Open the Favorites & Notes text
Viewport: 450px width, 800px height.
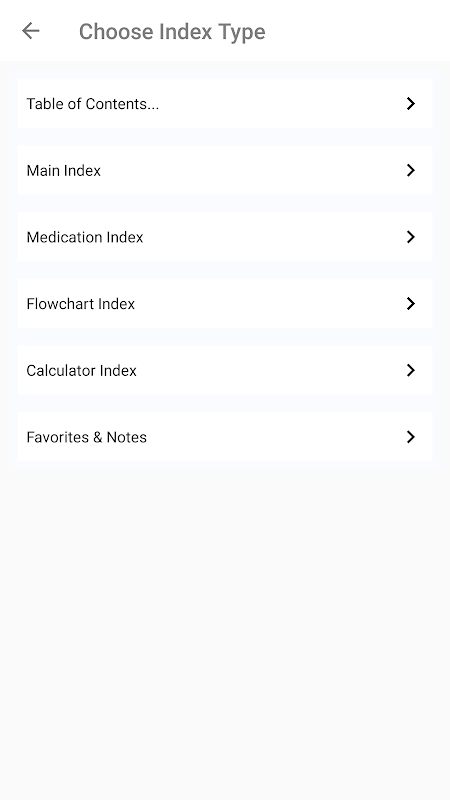[87, 437]
